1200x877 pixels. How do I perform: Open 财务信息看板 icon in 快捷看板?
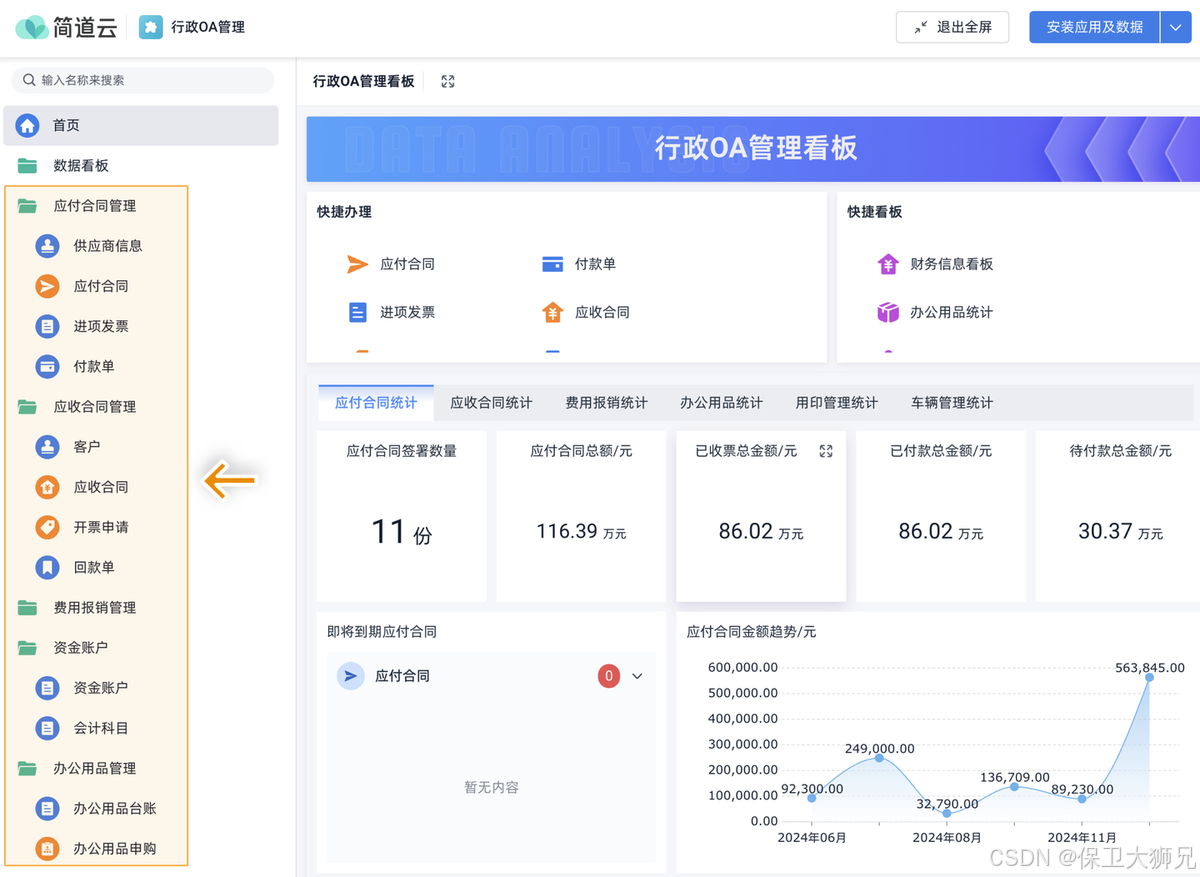[888, 264]
